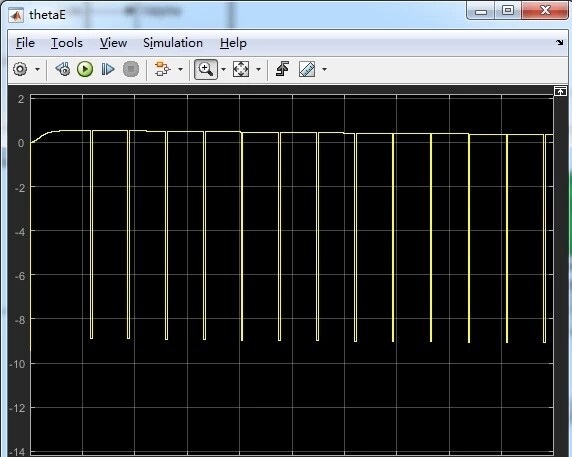Click the Scale Axes Limits icon
Image resolution: width=572 pixels, height=457 pixels.
pyautogui.click(x=241, y=69)
